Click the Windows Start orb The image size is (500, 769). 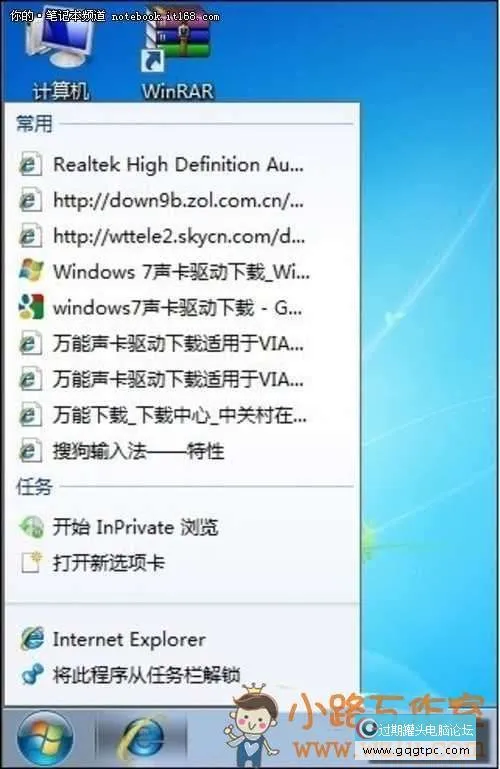click(x=45, y=738)
